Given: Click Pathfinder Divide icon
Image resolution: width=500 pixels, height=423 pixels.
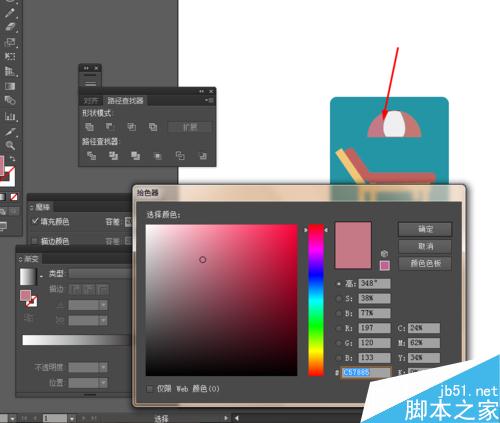Looking at the screenshot, I should (91, 155).
